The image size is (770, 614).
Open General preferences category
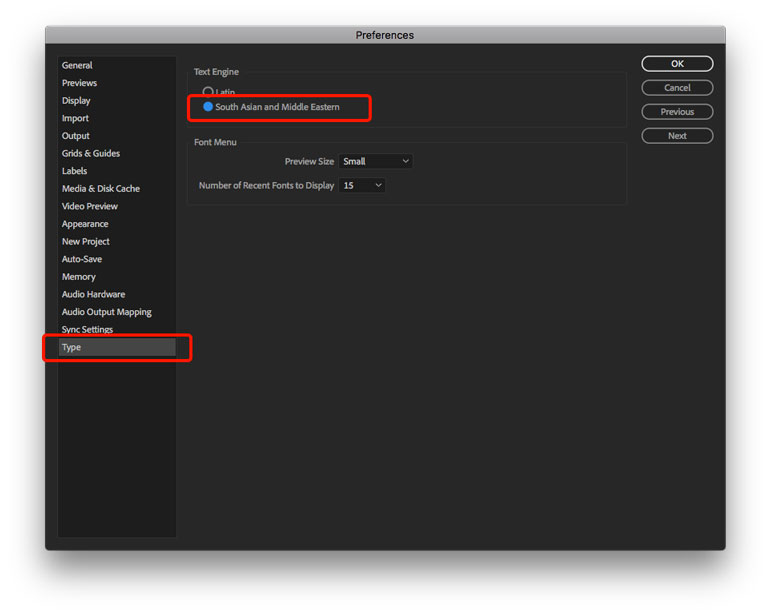pyautogui.click(x=77, y=66)
